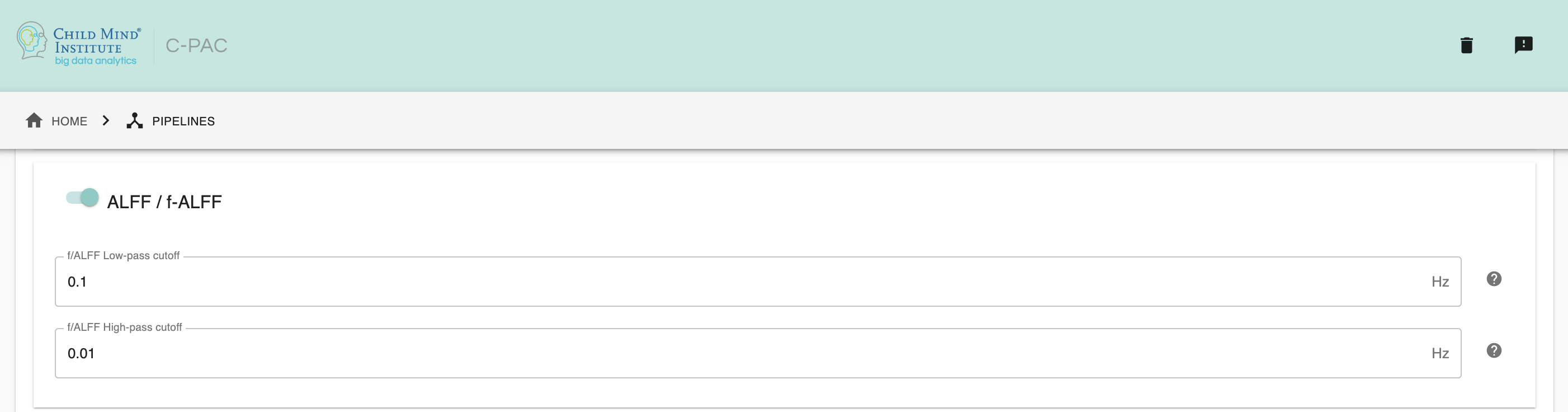The width and height of the screenshot is (1568, 412).
Task: Click the "f/ALFF High-pass cutoff" field label
Action: tap(124, 327)
